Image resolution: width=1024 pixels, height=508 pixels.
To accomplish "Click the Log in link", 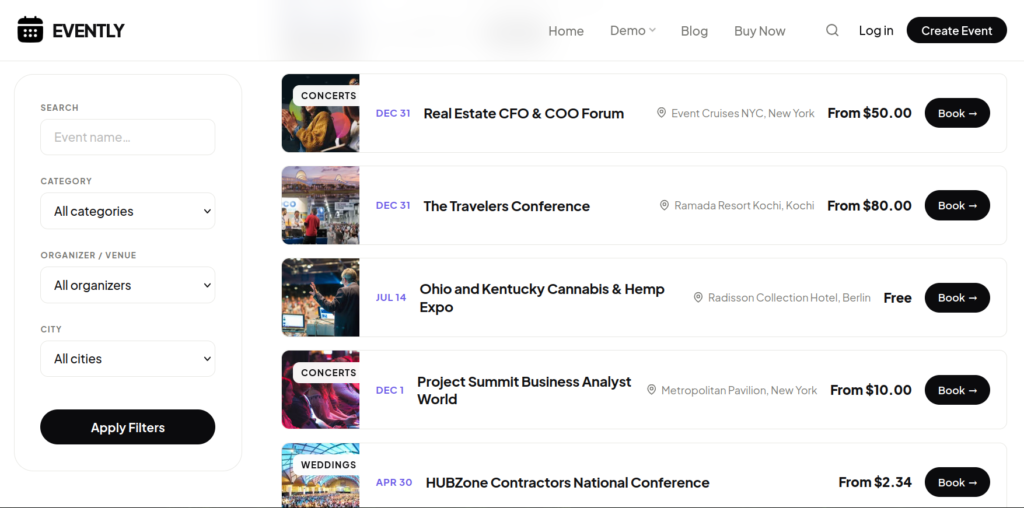I will click(876, 31).
